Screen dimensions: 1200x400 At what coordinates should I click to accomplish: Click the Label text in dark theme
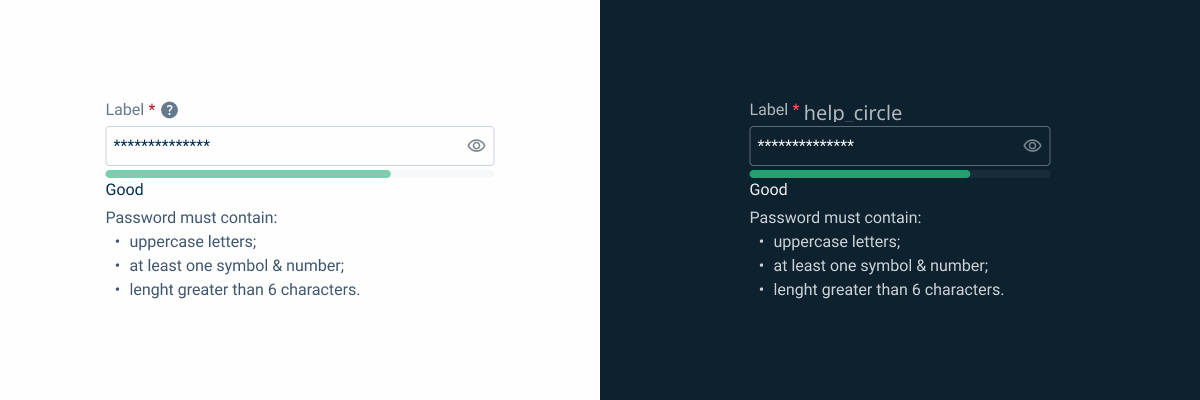[769, 110]
